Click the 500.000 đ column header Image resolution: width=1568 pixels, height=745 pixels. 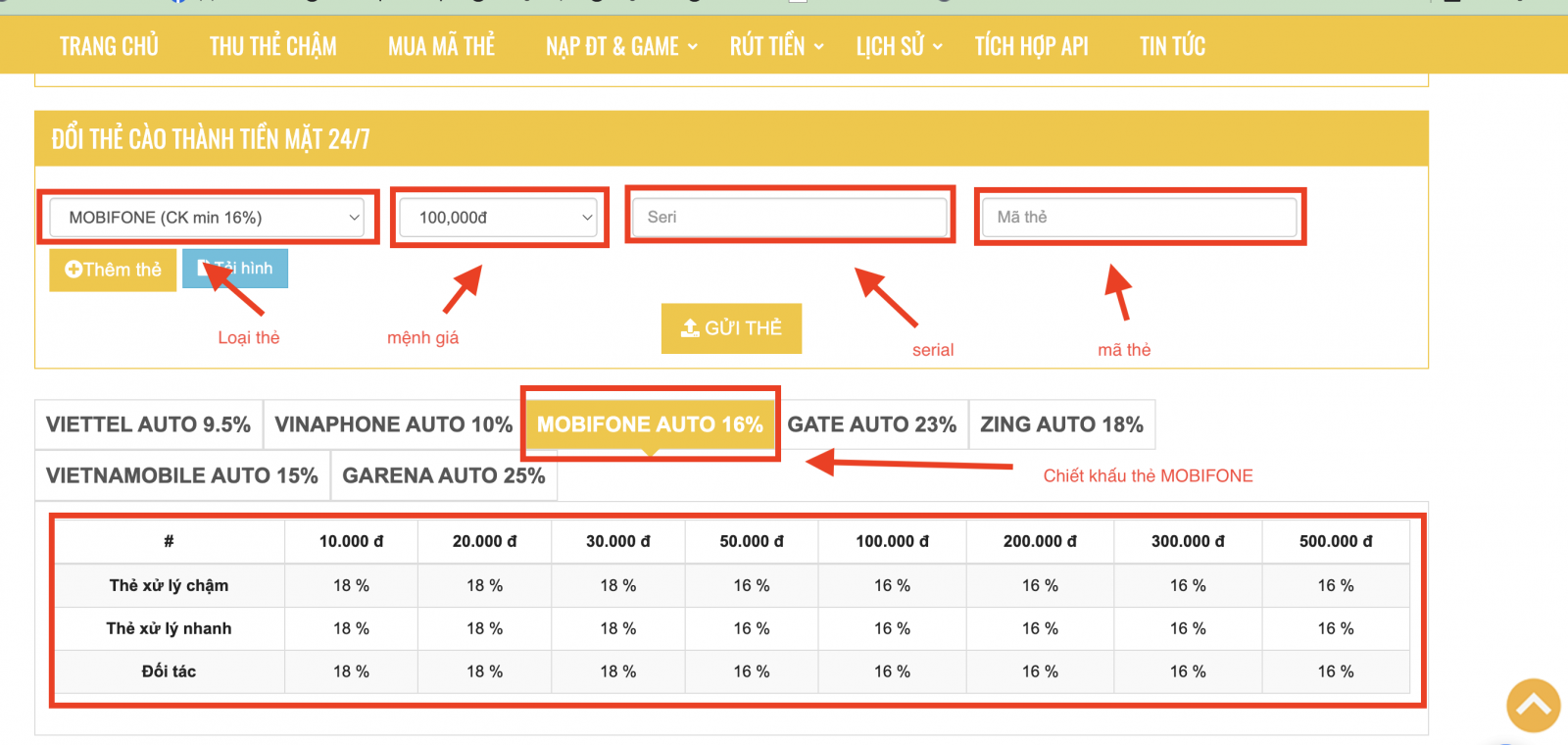(x=1336, y=541)
